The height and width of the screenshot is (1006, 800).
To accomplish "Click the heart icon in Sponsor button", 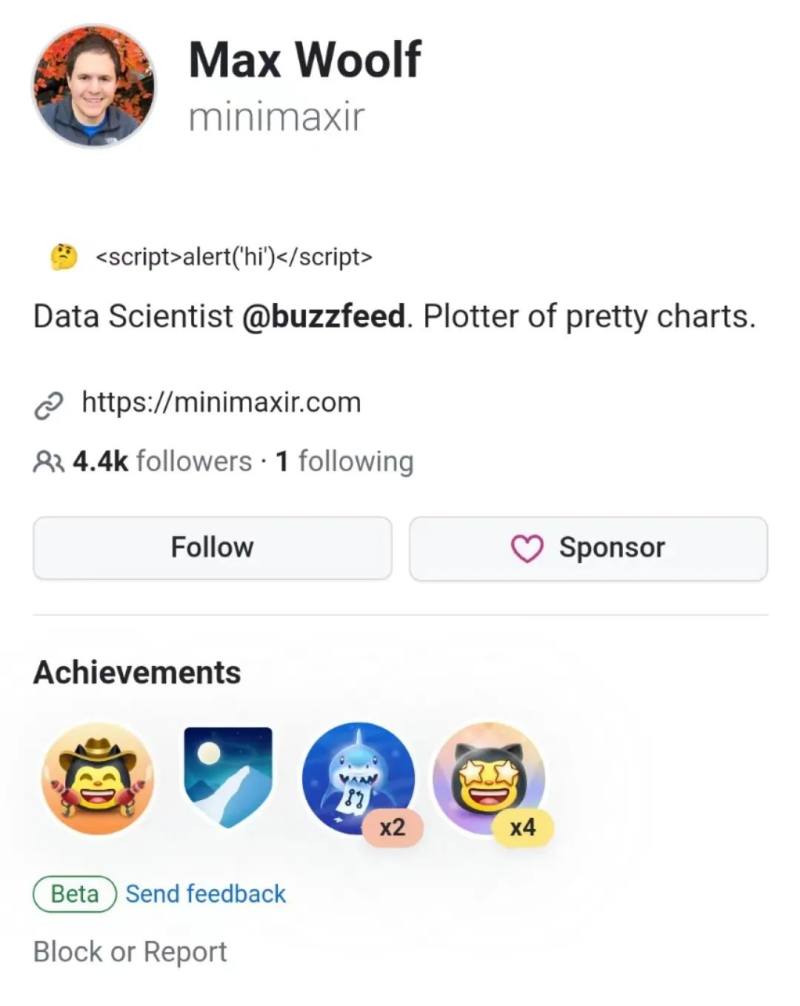I will point(527,548).
